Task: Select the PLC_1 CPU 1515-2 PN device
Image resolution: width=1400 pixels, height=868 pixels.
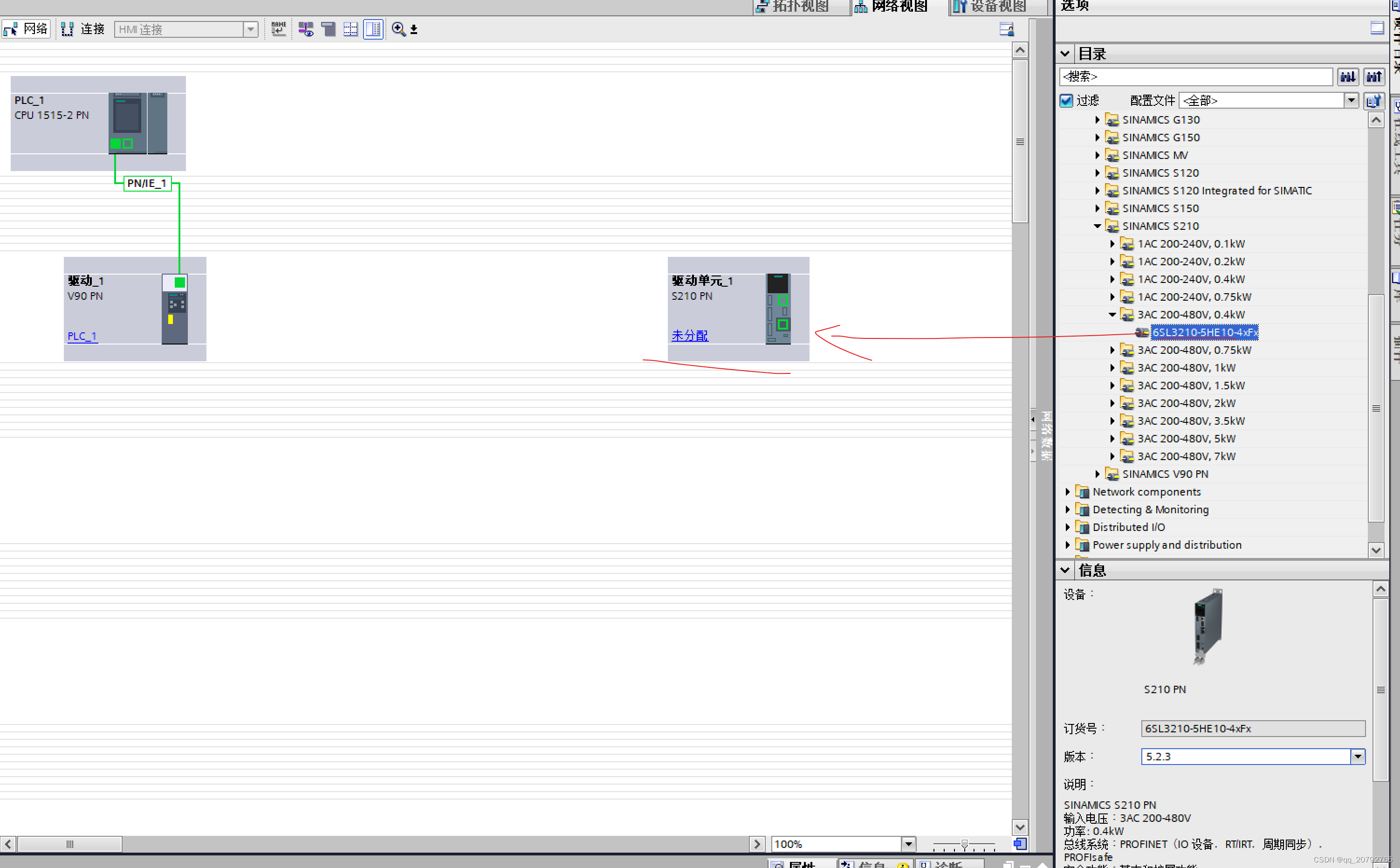Action: [x=98, y=123]
